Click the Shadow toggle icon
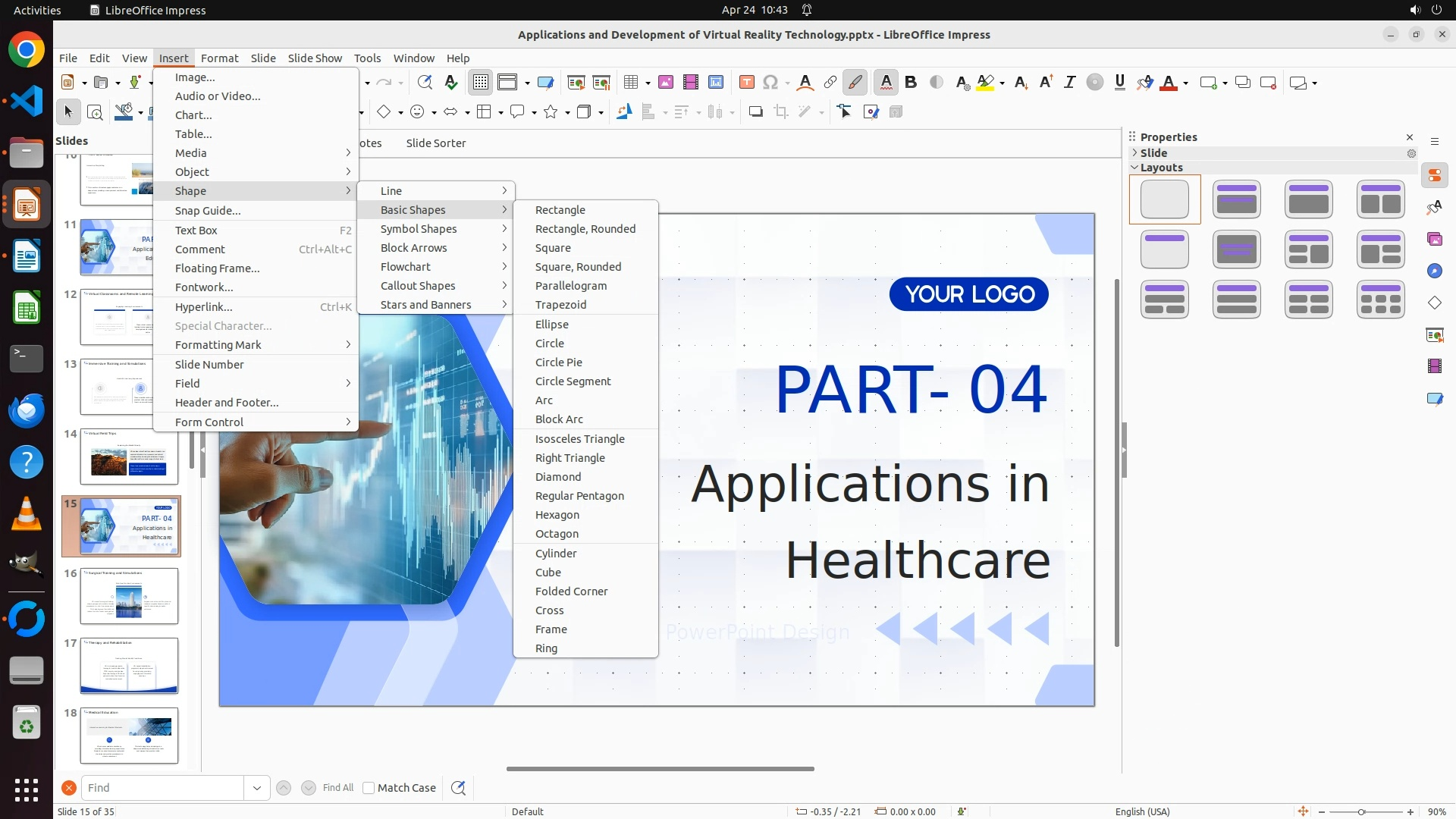The height and width of the screenshot is (819, 1456). click(x=755, y=112)
